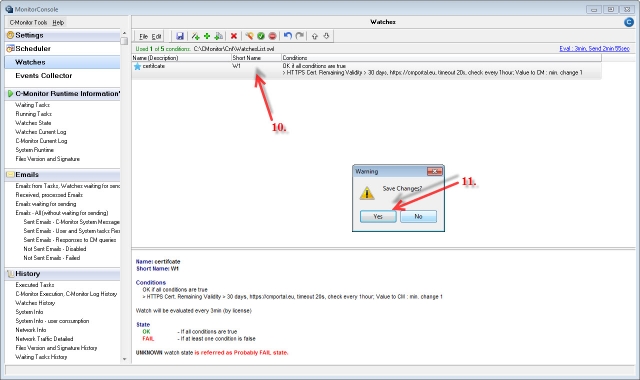Image resolution: width=640 pixels, height=380 pixels.
Task: Sort by Name (Description) column header
Action: 182,58
